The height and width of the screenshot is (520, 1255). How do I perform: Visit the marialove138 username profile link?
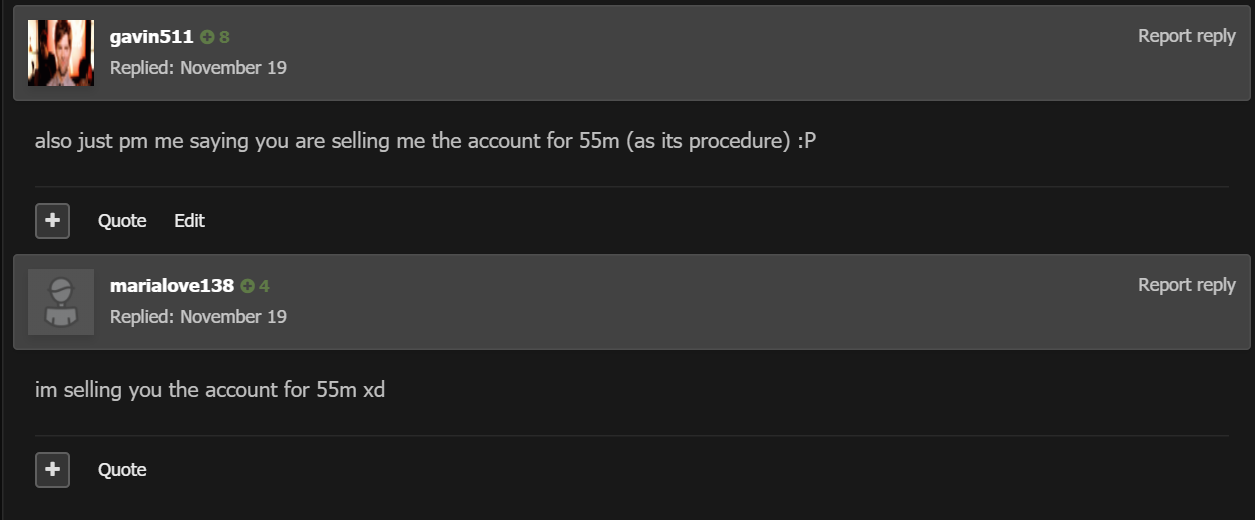pyautogui.click(x=171, y=286)
